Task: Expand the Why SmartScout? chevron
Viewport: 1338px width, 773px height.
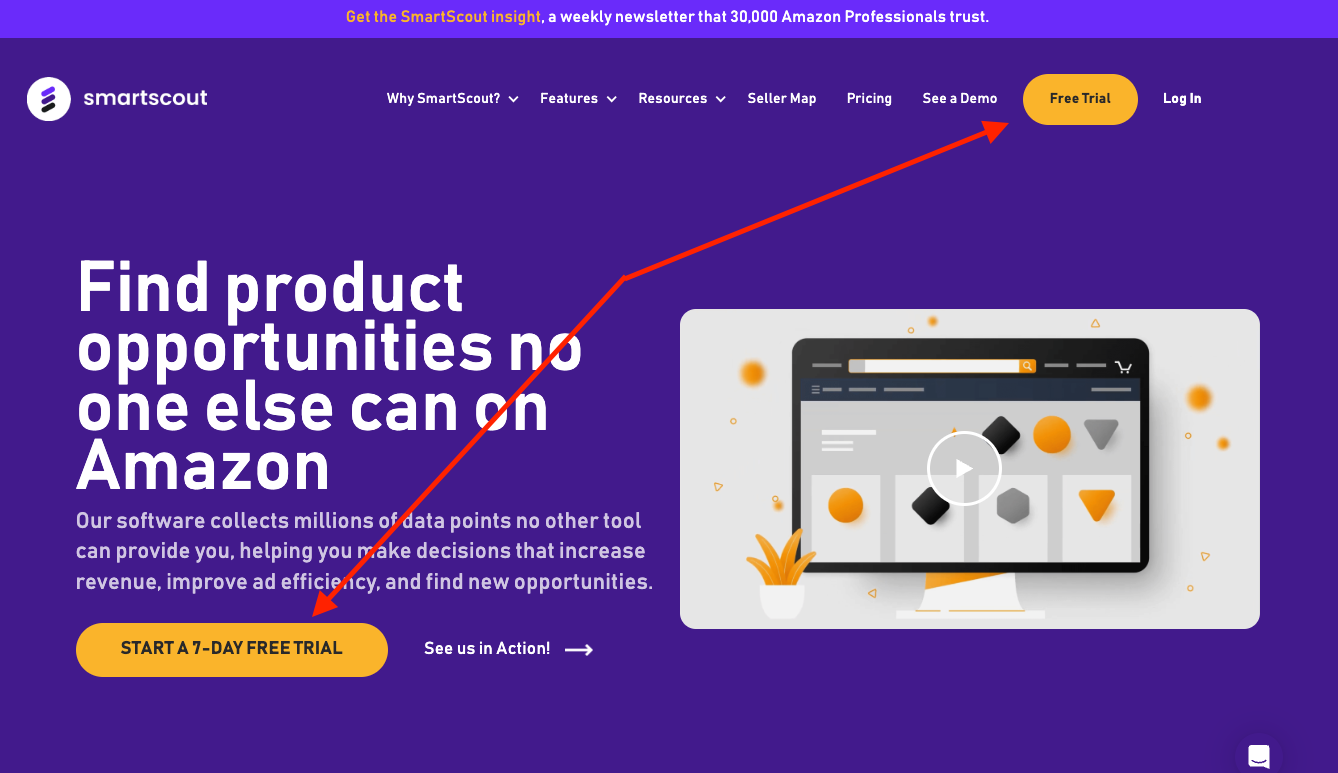Action: click(513, 99)
